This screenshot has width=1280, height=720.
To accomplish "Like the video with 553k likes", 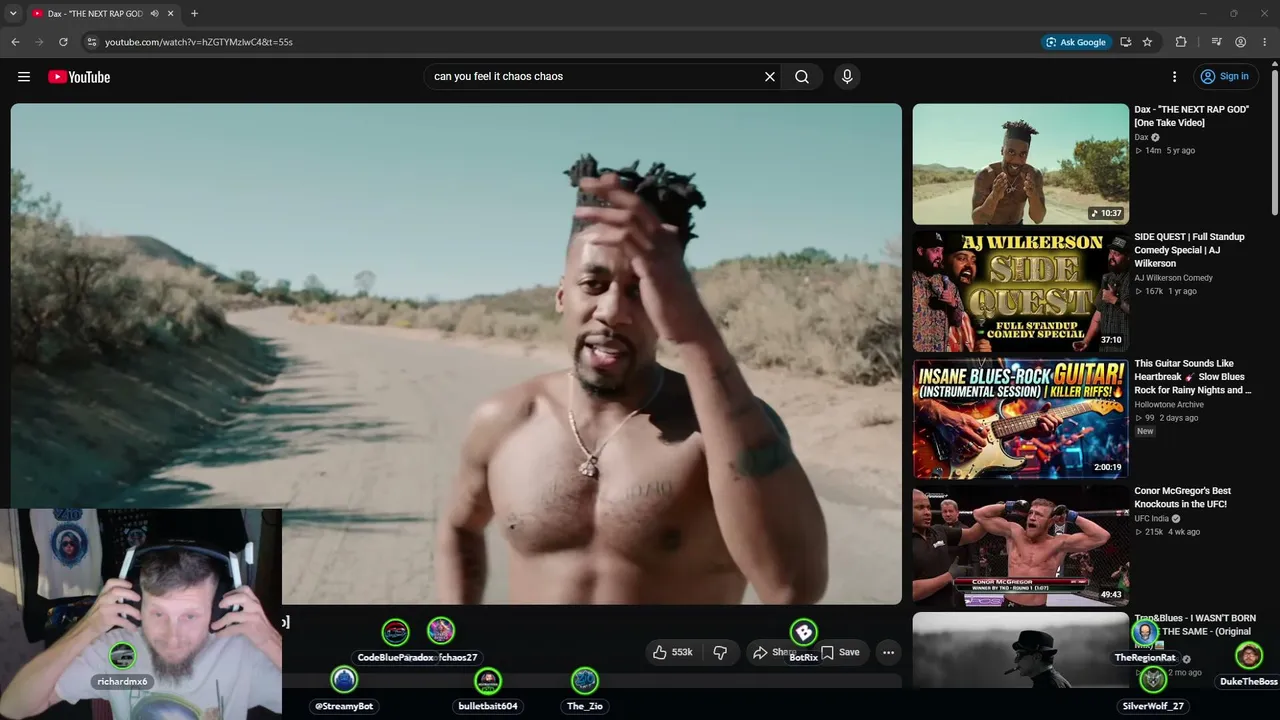I will click(x=672, y=652).
